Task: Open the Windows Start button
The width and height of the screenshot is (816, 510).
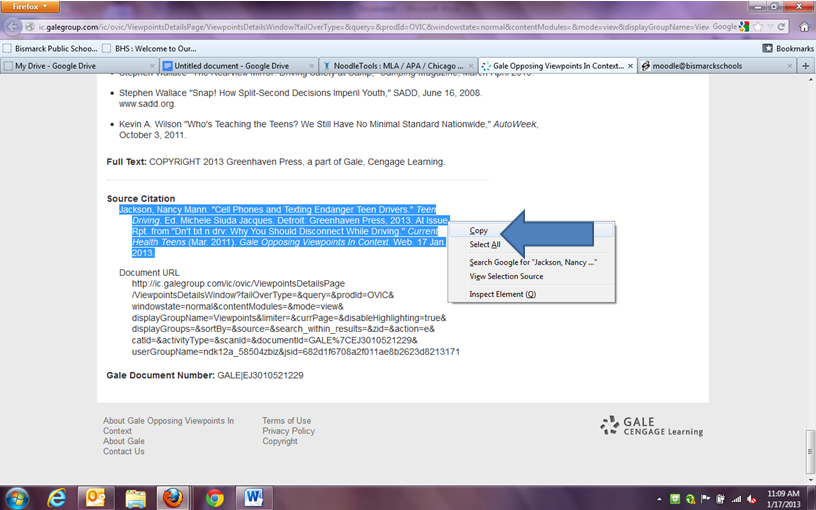Action: click(x=17, y=498)
